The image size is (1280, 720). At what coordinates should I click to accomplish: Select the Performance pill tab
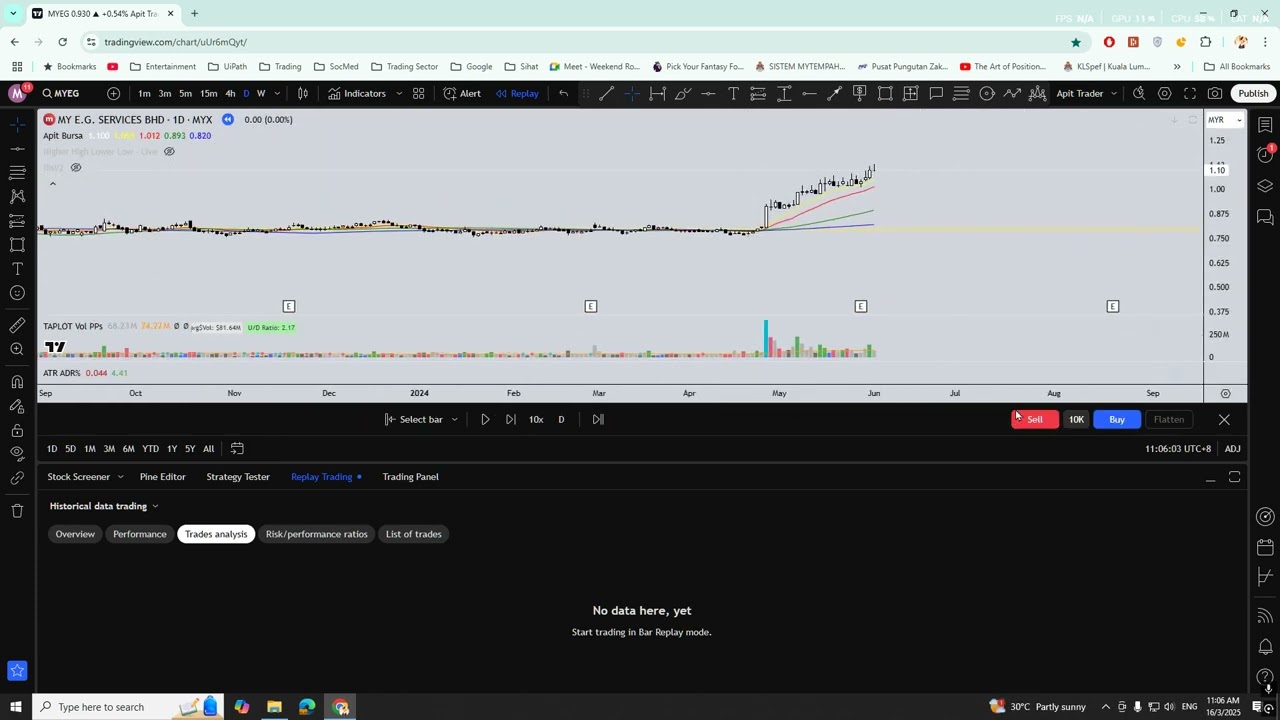(x=140, y=534)
